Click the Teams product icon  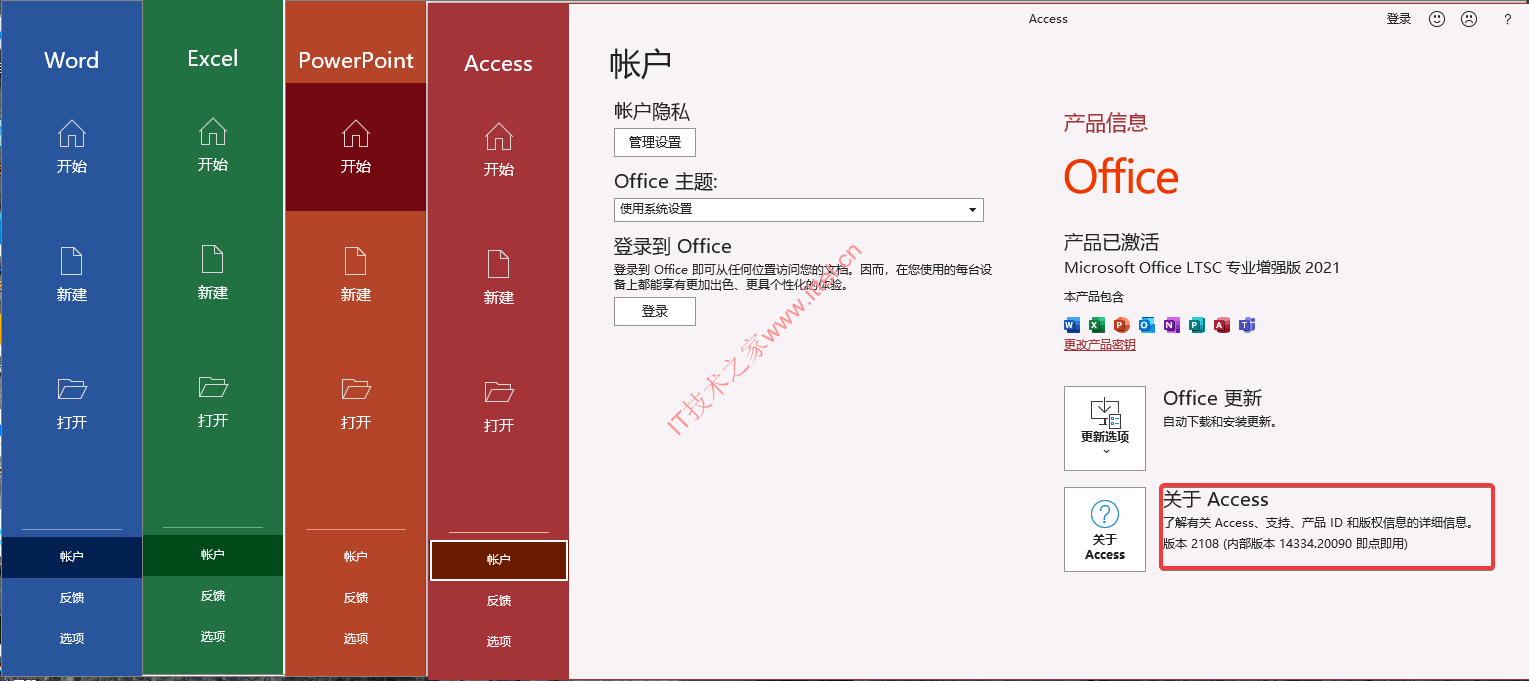click(x=1247, y=325)
